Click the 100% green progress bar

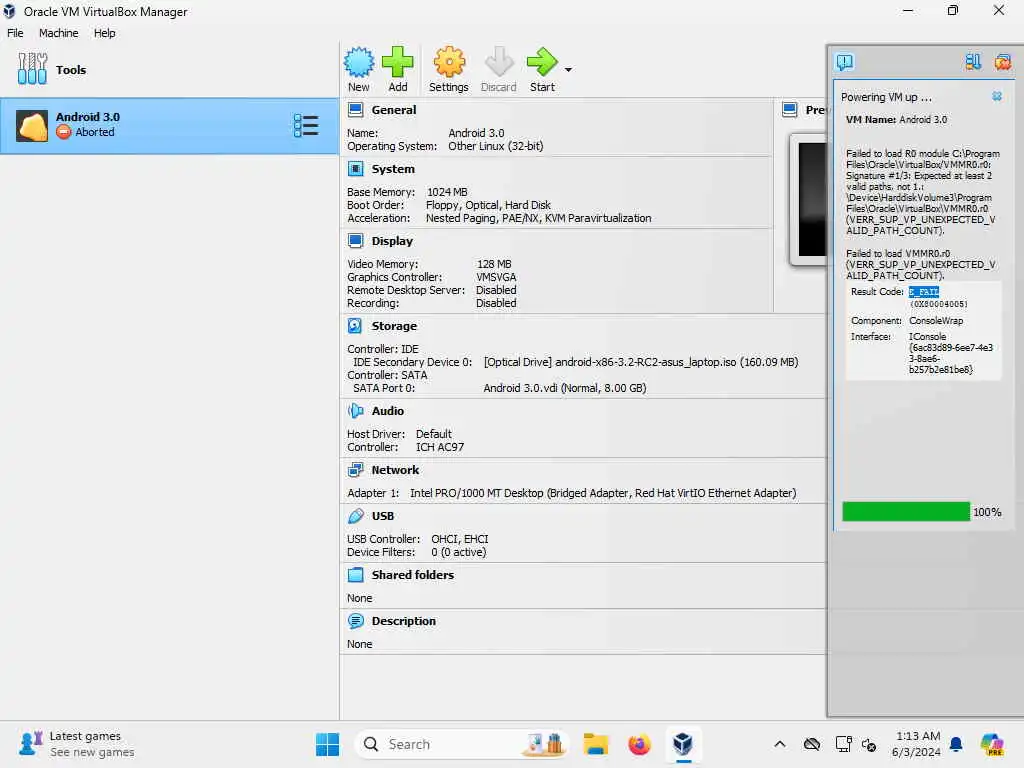point(906,511)
